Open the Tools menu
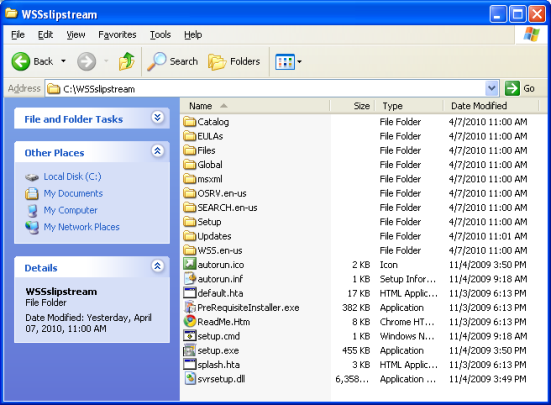The width and height of the screenshot is (551, 405). click(x=160, y=35)
